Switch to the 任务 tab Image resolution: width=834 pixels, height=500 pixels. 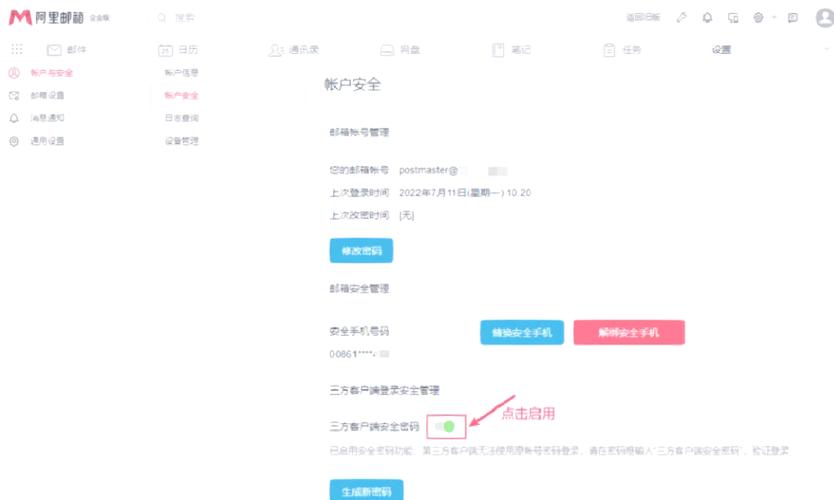(x=622, y=49)
